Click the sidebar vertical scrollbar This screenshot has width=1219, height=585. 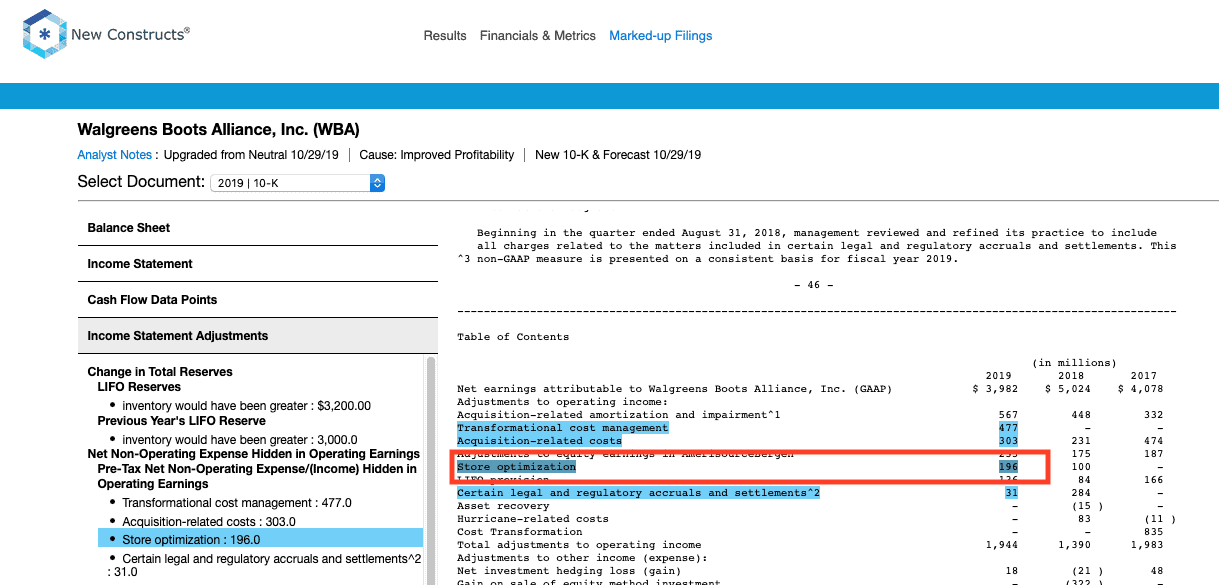[432, 470]
